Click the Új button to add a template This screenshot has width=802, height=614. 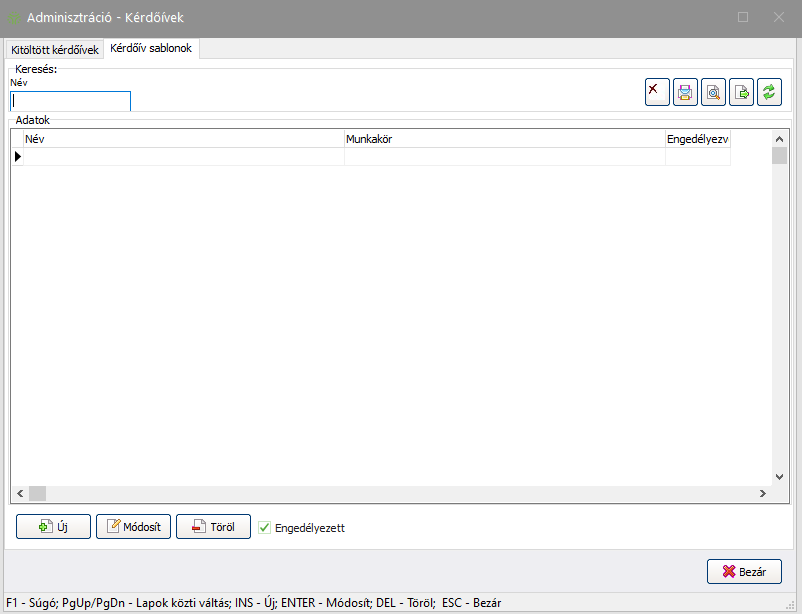[x=53, y=527]
